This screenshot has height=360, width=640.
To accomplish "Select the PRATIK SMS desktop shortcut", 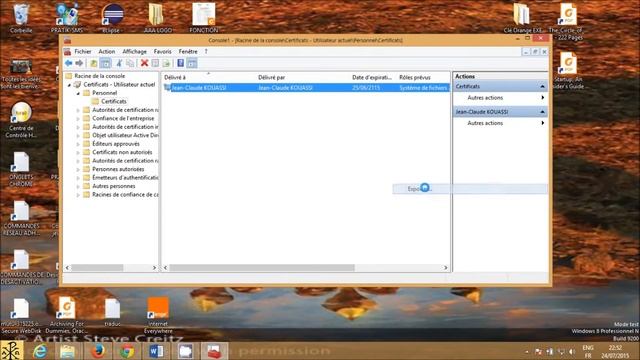I will (x=67, y=18).
